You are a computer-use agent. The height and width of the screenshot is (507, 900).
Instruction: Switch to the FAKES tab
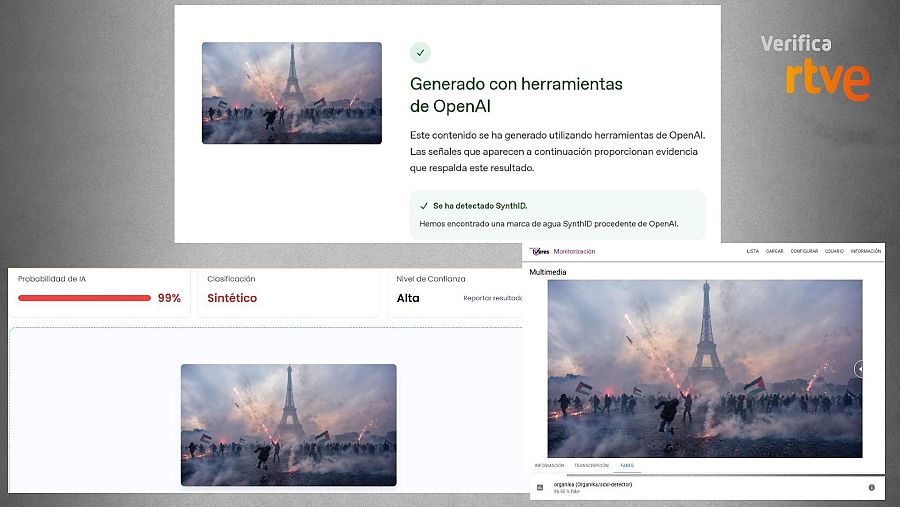(627, 466)
